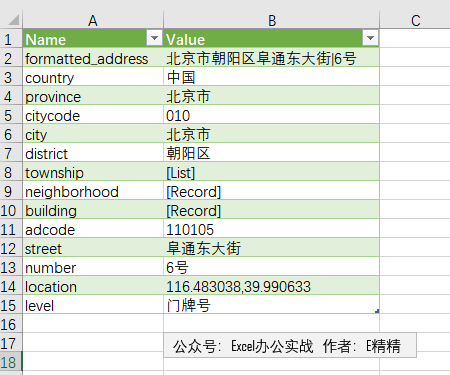Select the 门牌号 value cell
This screenshot has height=375, width=450.
(272, 305)
